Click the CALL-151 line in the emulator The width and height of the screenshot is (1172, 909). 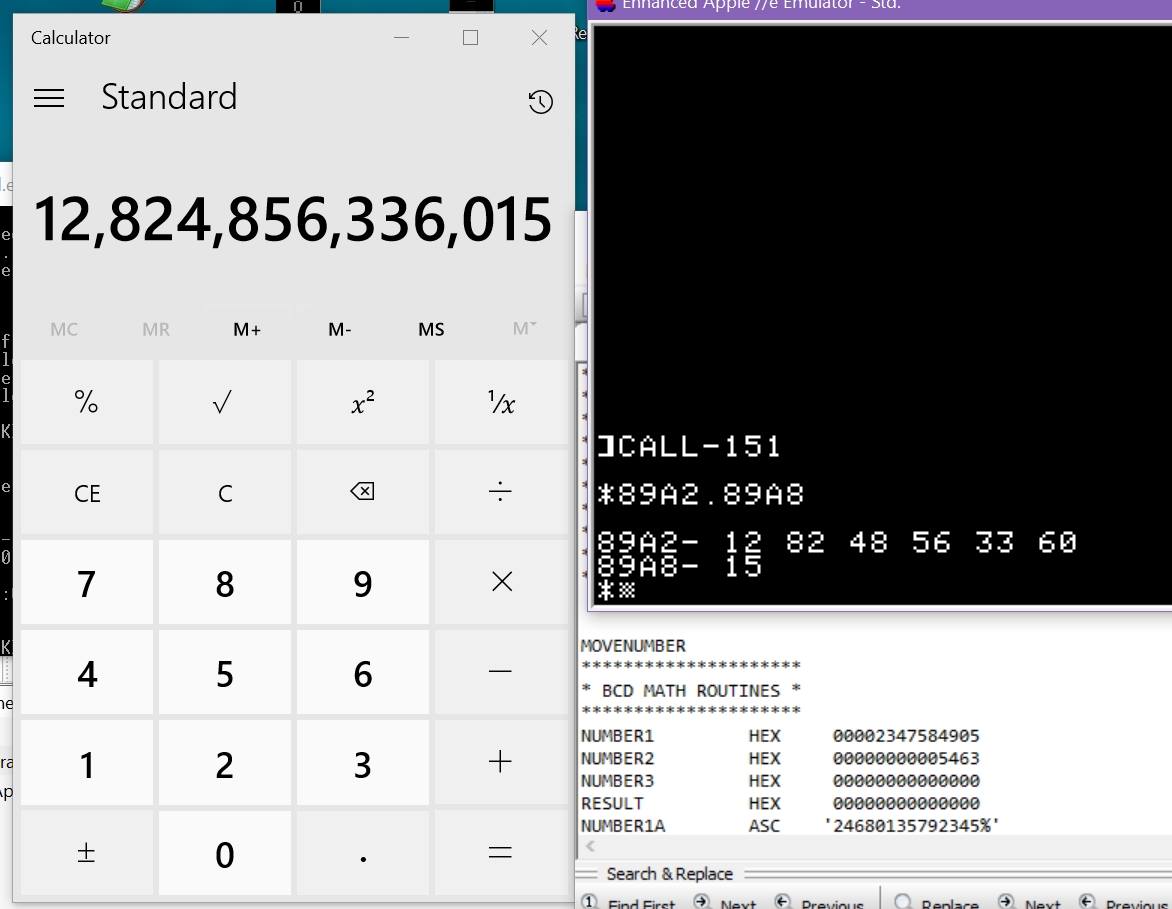tap(688, 446)
